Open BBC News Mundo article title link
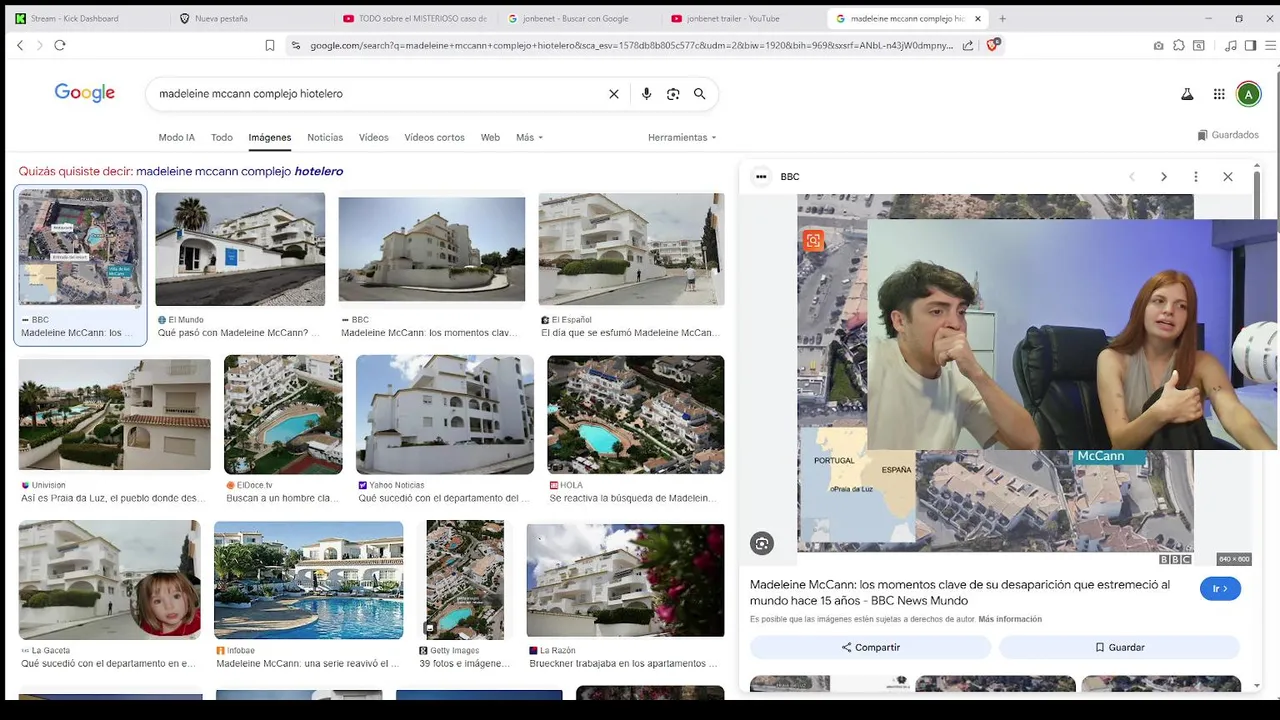 pos(960,592)
